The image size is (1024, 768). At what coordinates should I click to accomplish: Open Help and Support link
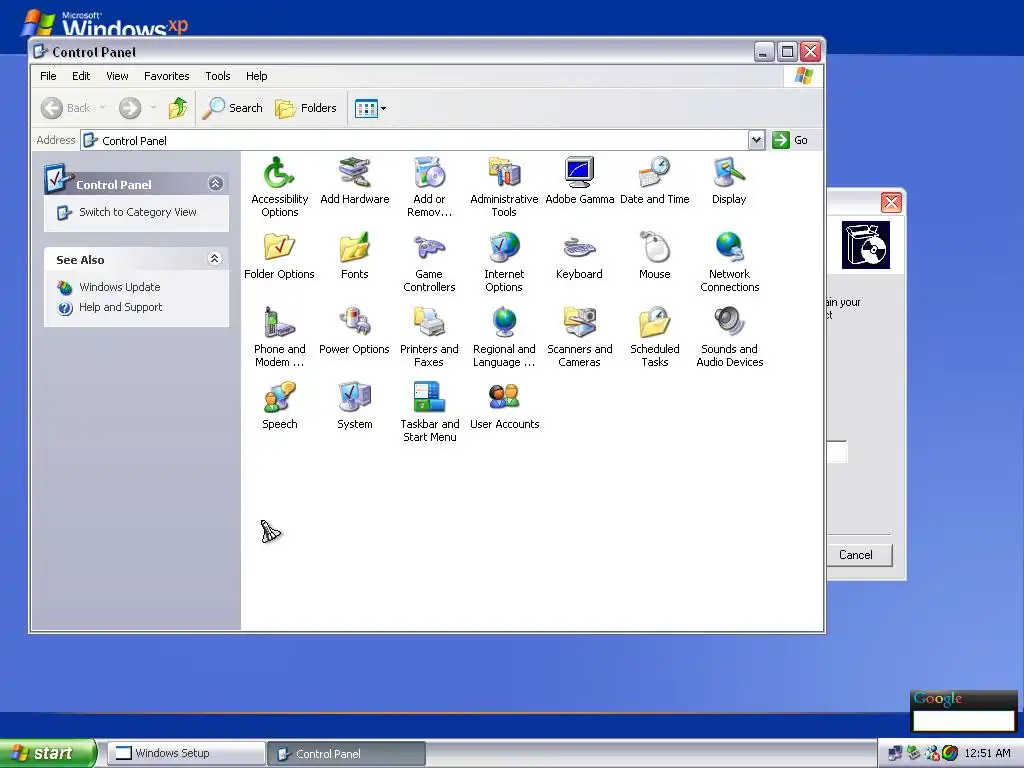120,307
